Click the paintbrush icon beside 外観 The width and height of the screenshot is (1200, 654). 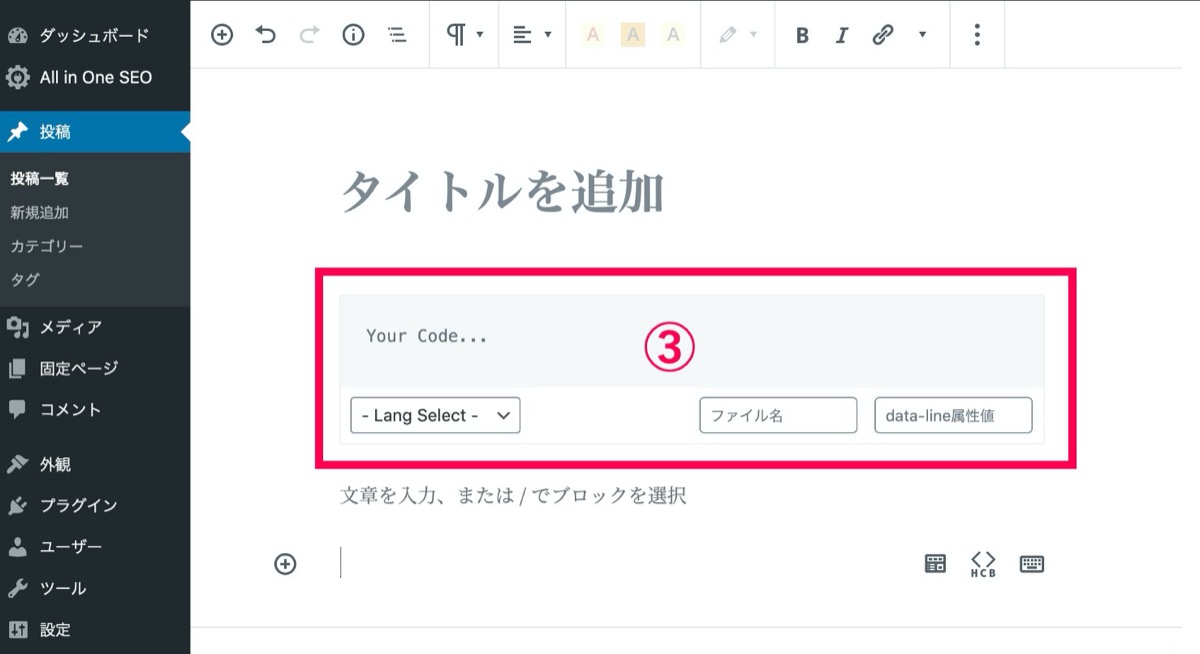tap(17, 465)
